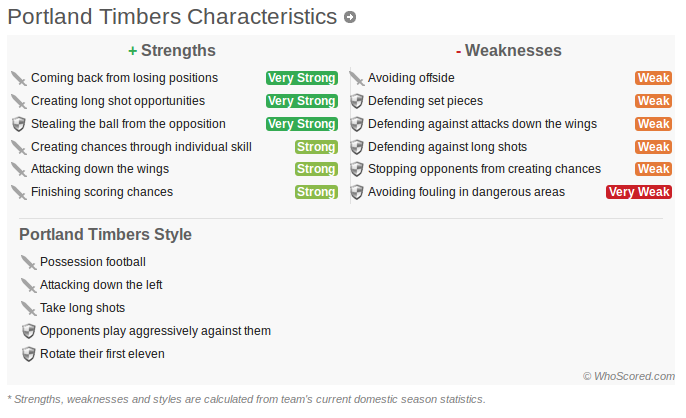Screen dimensions: 686x418
Task: Open the Attacking down the wings strength
Action: [x=100, y=169]
